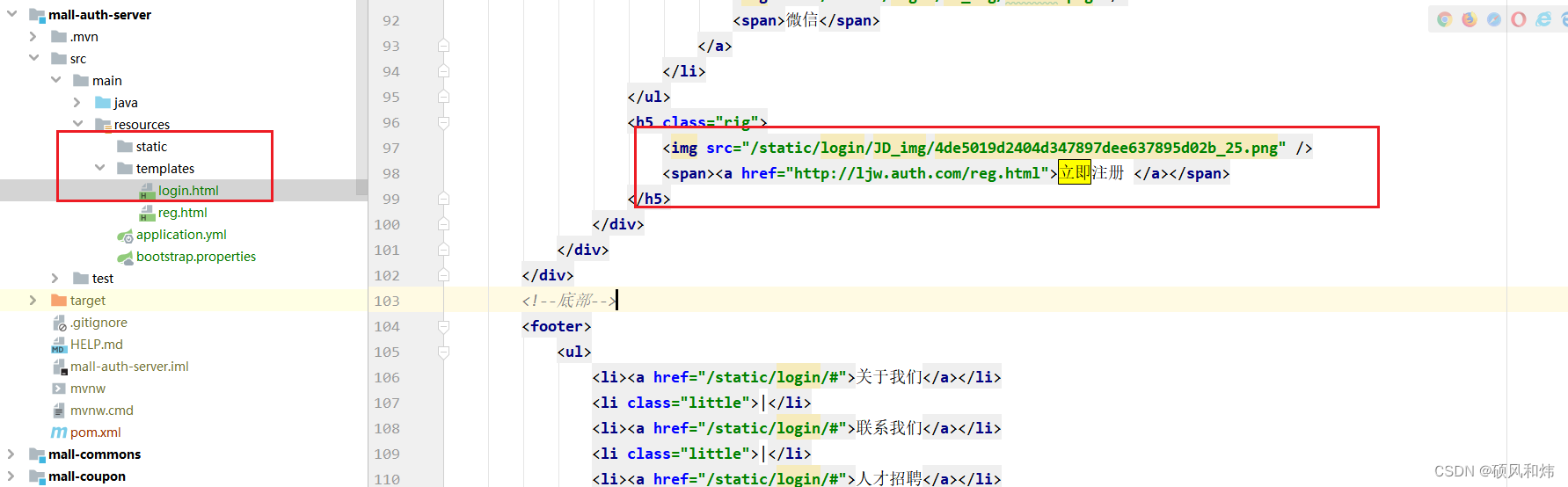Click the blue java source folder icon
Image resolution: width=1568 pixels, height=487 pixels.
pyautogui.click(x=103, y=103)
